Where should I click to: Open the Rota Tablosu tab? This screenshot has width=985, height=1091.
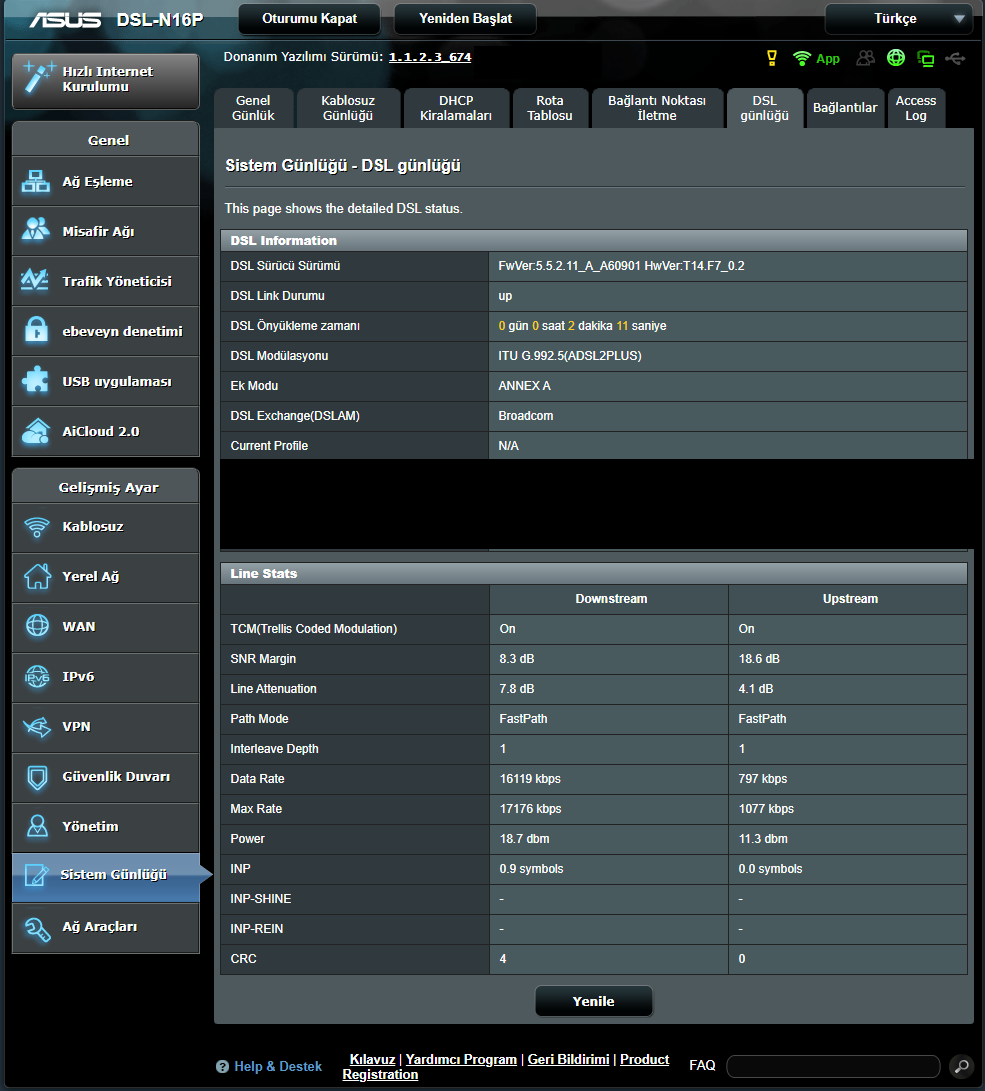point(550,108)
